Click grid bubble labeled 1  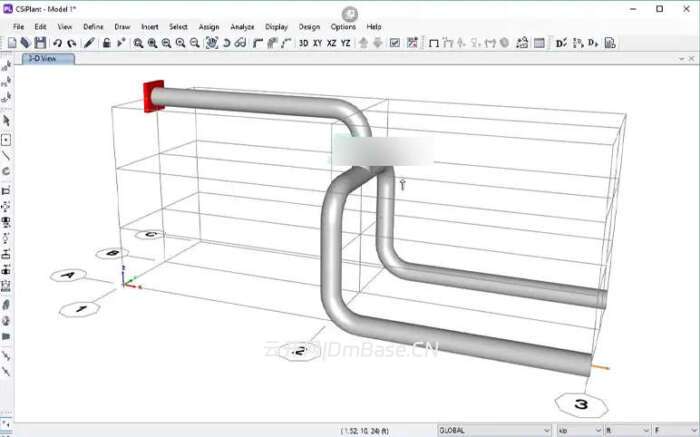tap(79, 309)
